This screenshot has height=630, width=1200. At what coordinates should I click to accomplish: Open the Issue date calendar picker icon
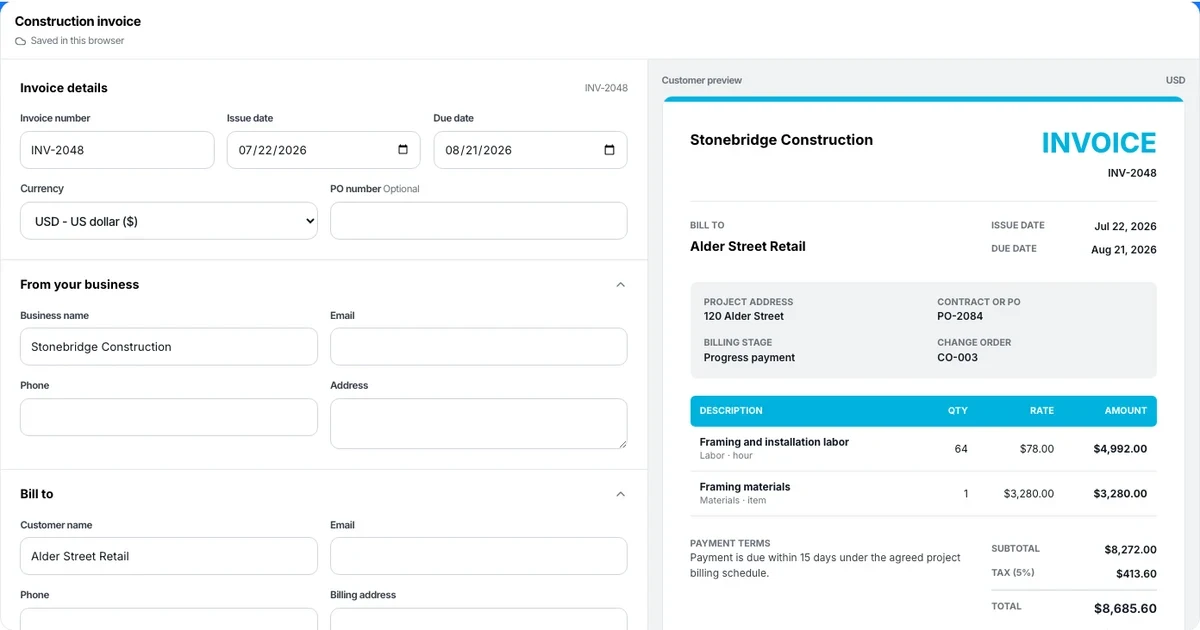403,150
